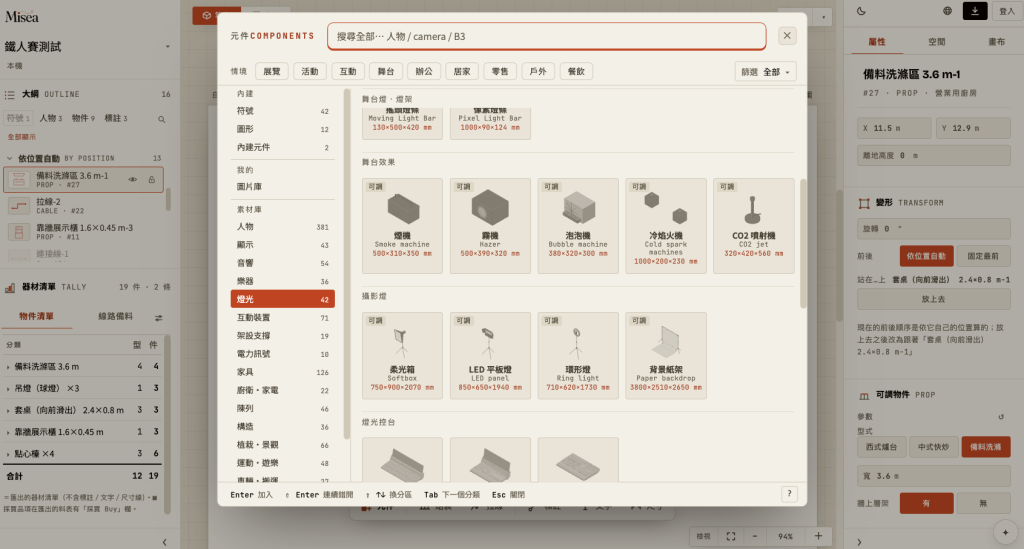The width and height of the screenshot is (1024, 549).
Task: Collapse the left sidebar chevron
Action: coord(164,542)
